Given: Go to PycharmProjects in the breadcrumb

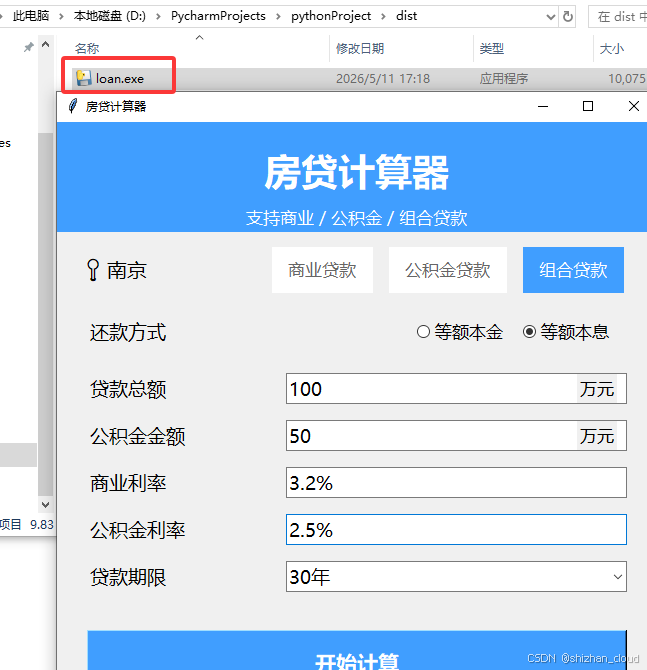Looking at the screenshot, I should pos(218,16).
